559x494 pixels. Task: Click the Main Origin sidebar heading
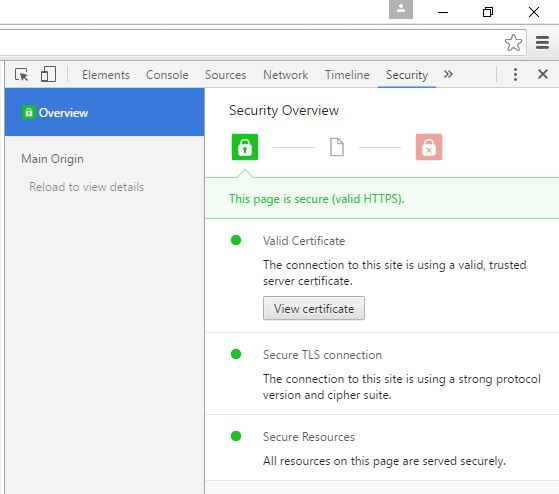tap(52, 159)
